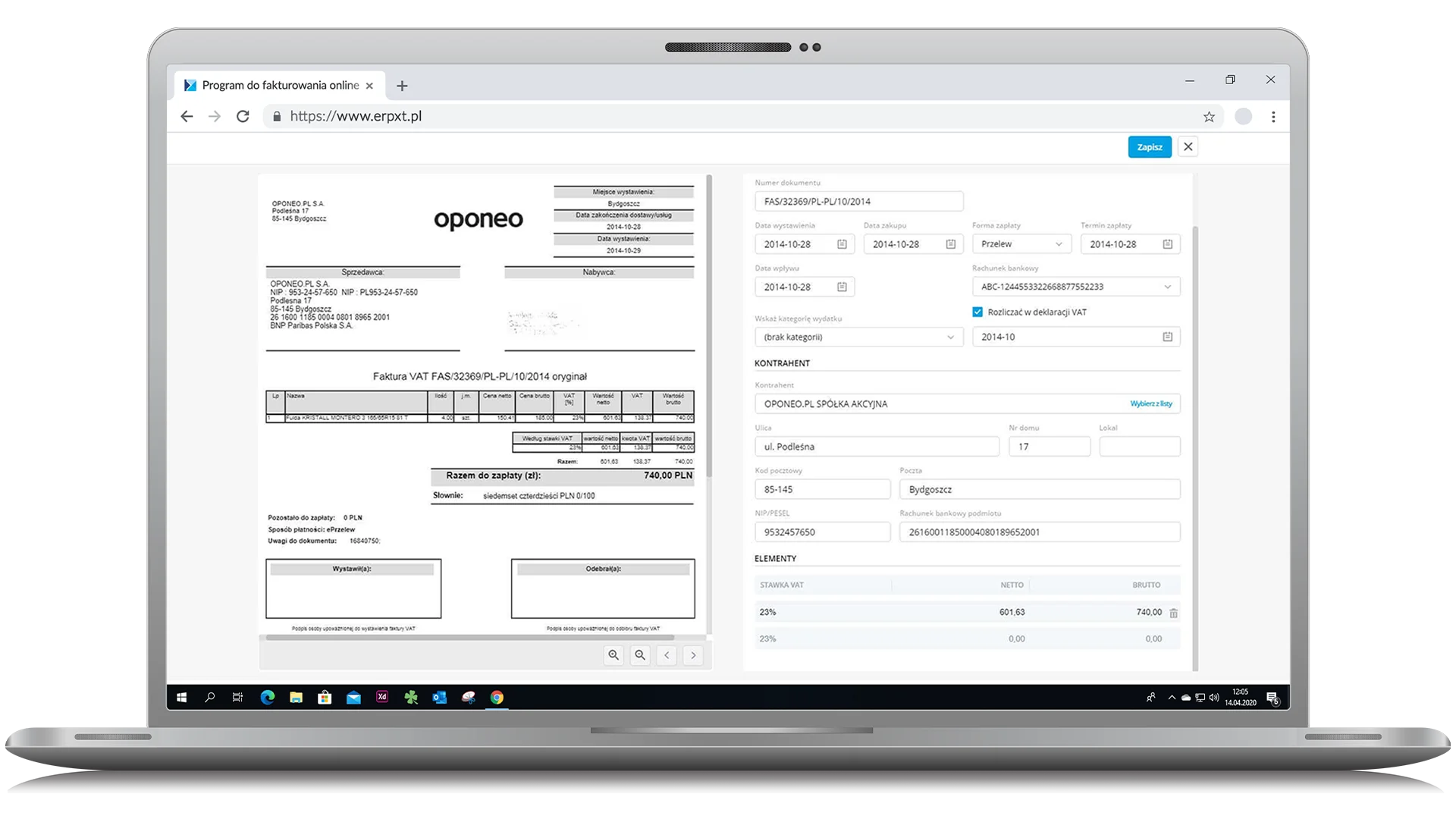Screen dimensions: 1456x819
Task: Bookmark page with the star icon
Action: (x=1209, y=117)
